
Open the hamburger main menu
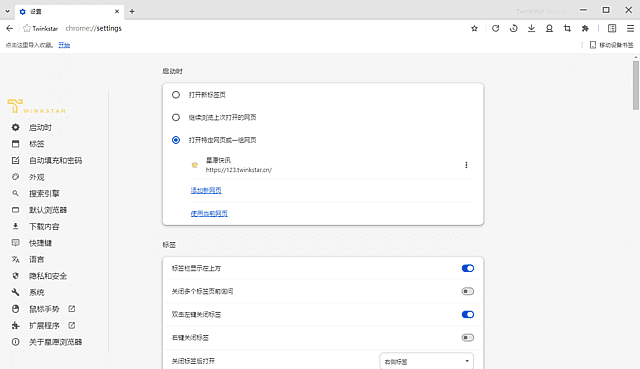tap(630, 28)
